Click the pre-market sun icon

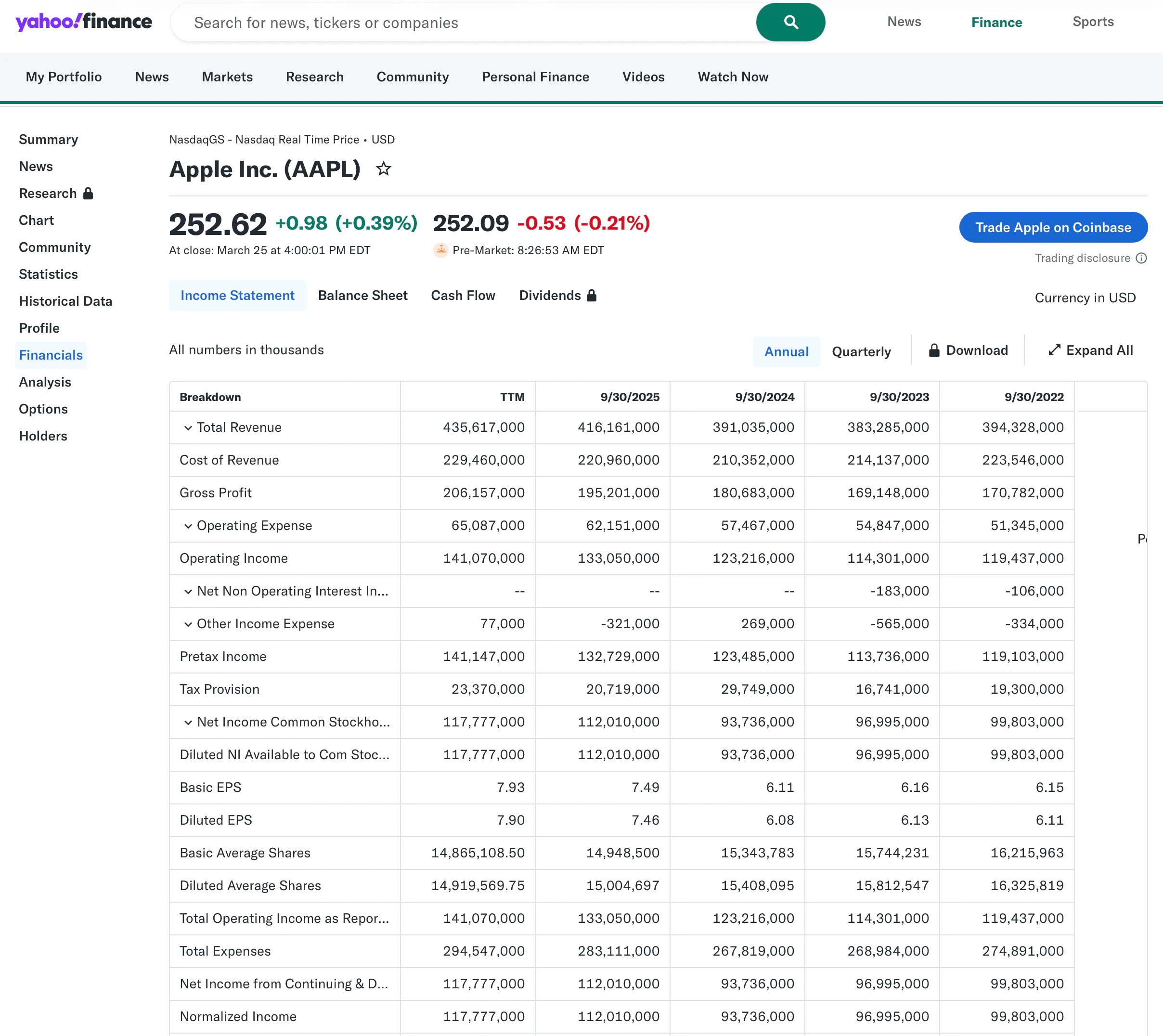[x=440, y=250]
